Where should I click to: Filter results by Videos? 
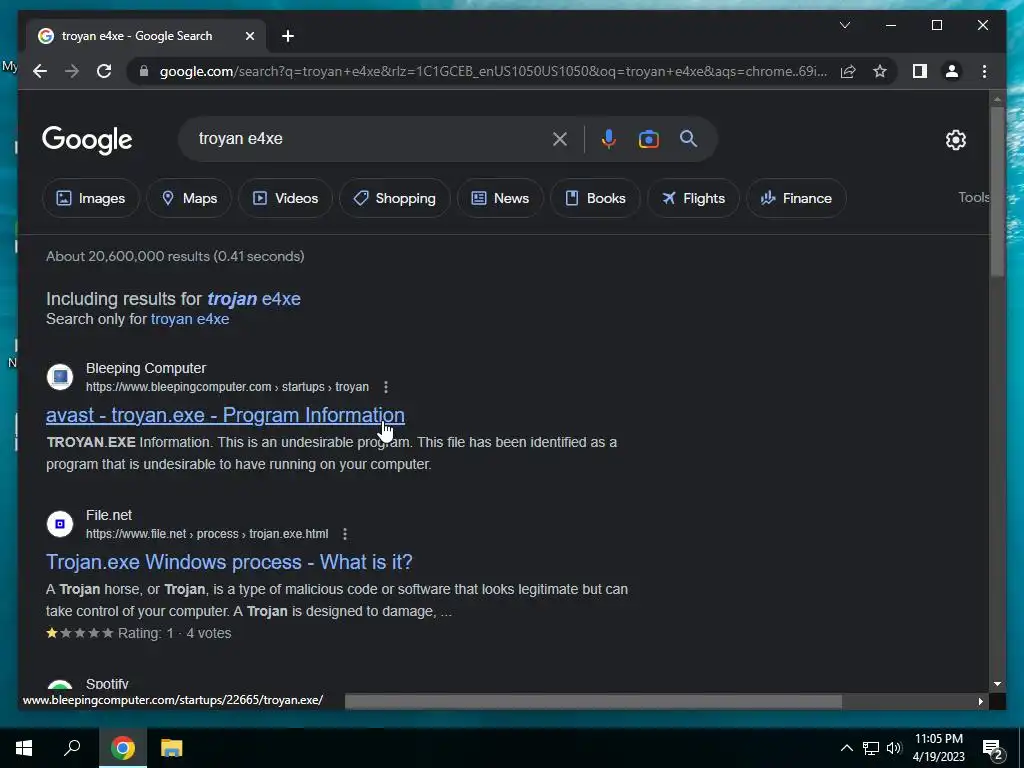(285, 198)
